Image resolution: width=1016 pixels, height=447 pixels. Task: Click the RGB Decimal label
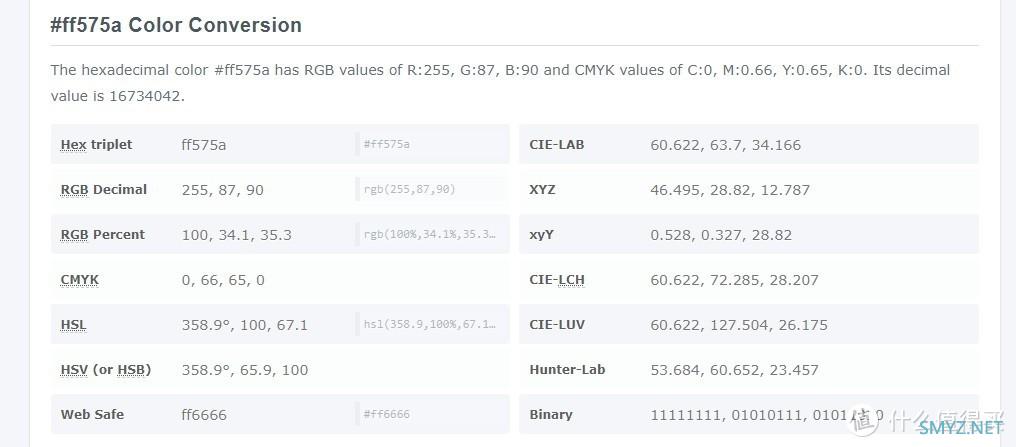(x=104, y=190)
